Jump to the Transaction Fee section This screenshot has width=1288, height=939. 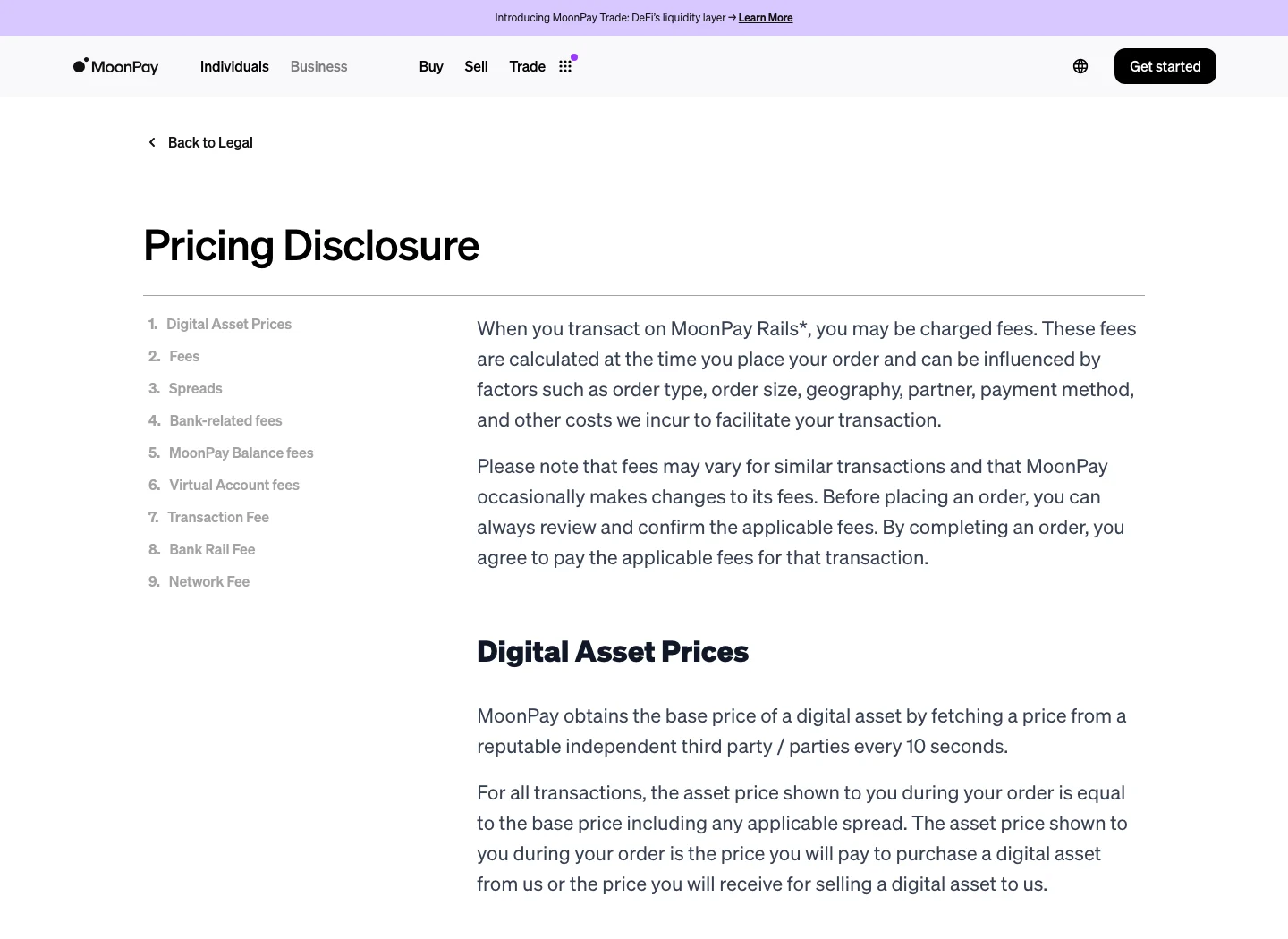point(218,517)
